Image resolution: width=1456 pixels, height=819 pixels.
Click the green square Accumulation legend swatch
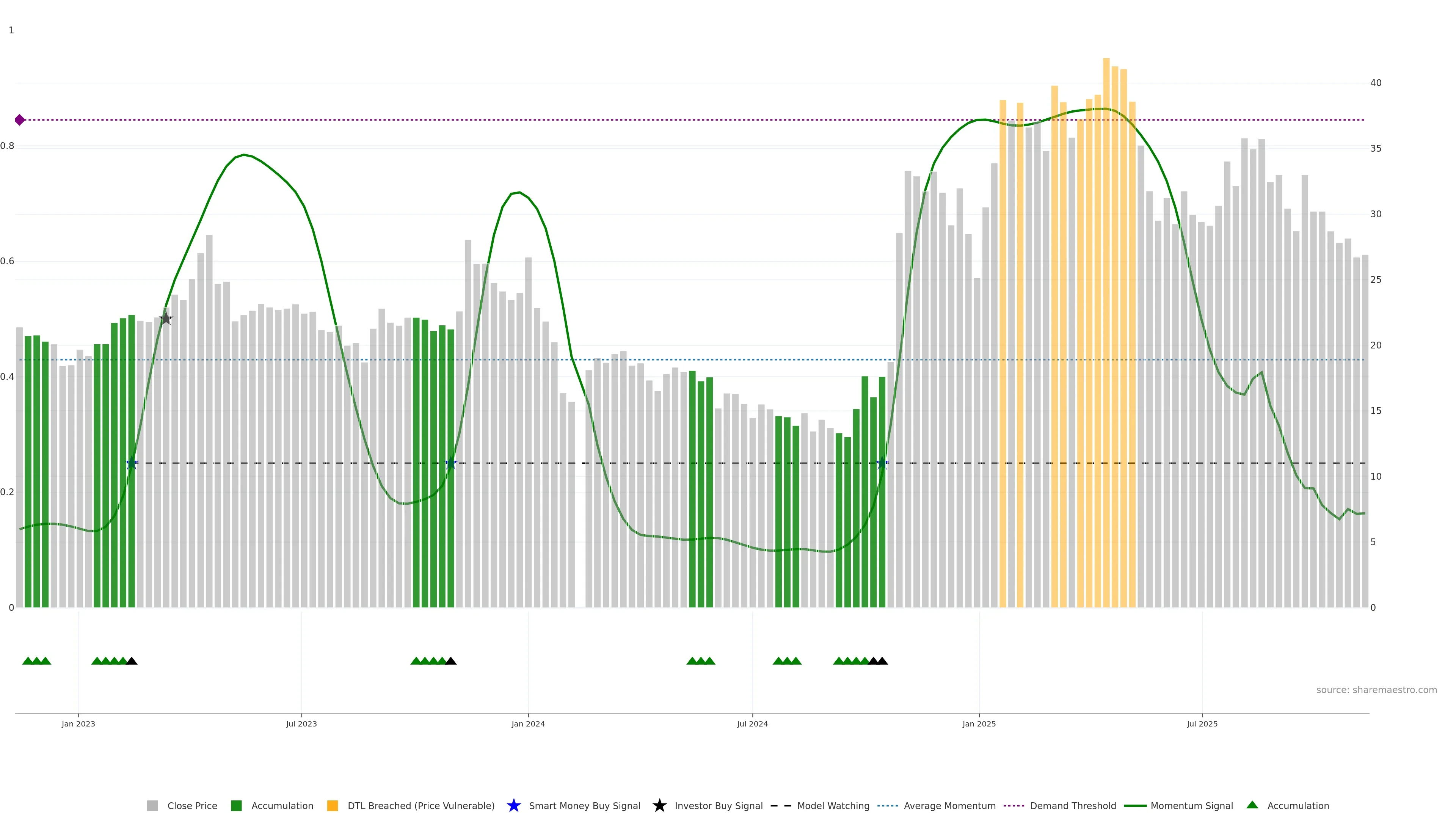point(236,805)
